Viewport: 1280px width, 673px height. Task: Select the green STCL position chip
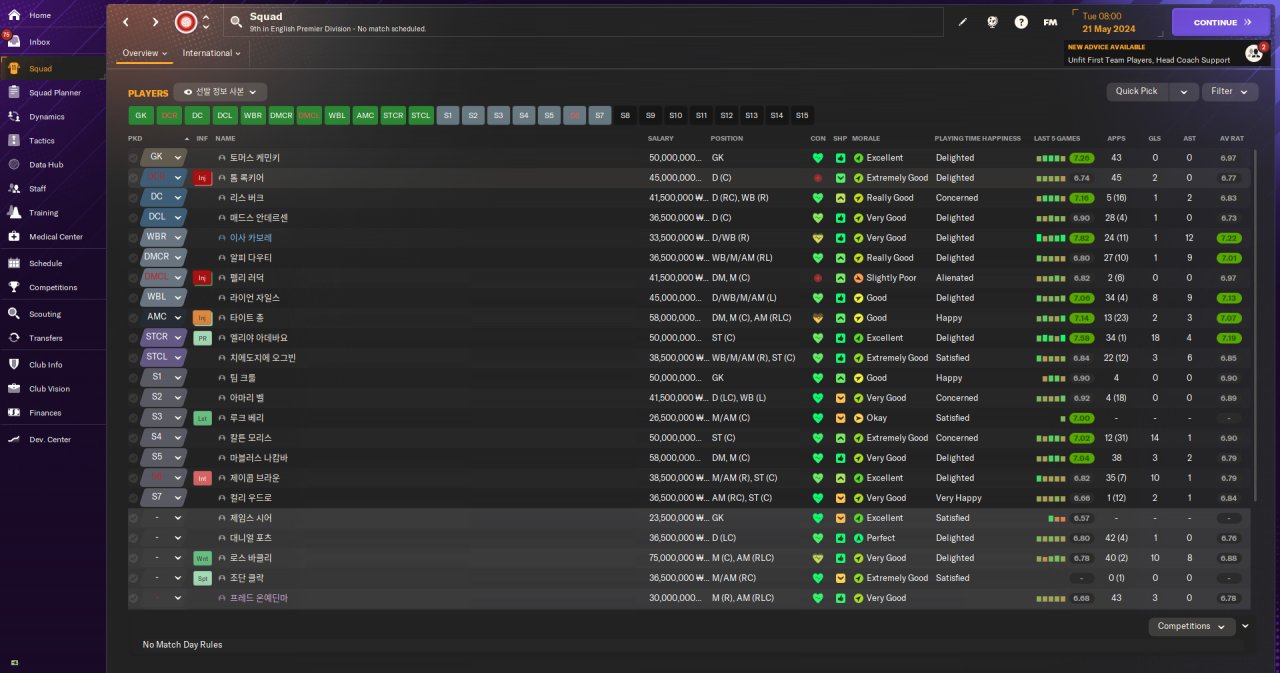(x=421, y=115)
